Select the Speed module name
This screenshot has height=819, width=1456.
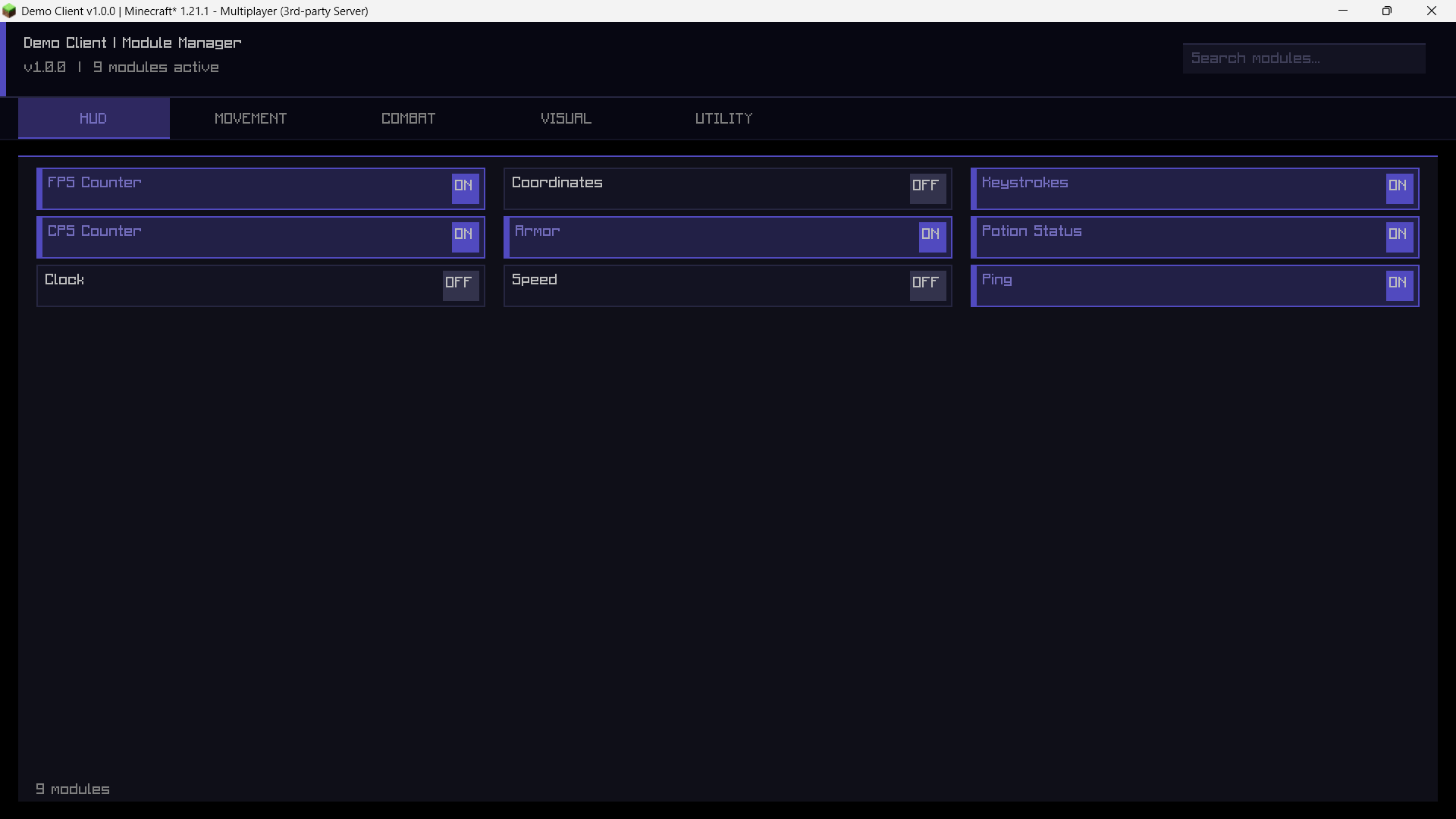[x=535, y=281]
